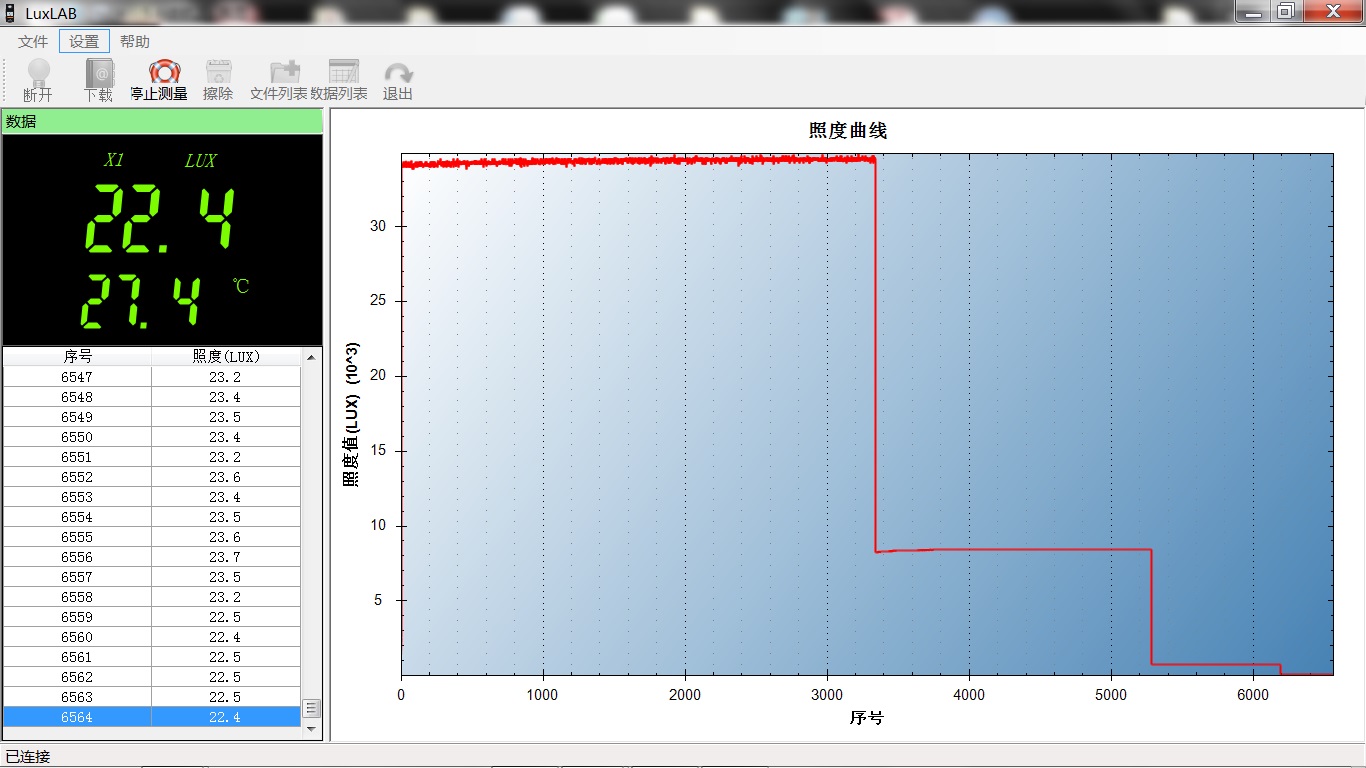Image resolution: width=1366 pixels, height=768 pixels.
Task: Click the 照度值(LUX) (10^3) y-axis label
Action: pyautogui.click(x=351, y=414)
